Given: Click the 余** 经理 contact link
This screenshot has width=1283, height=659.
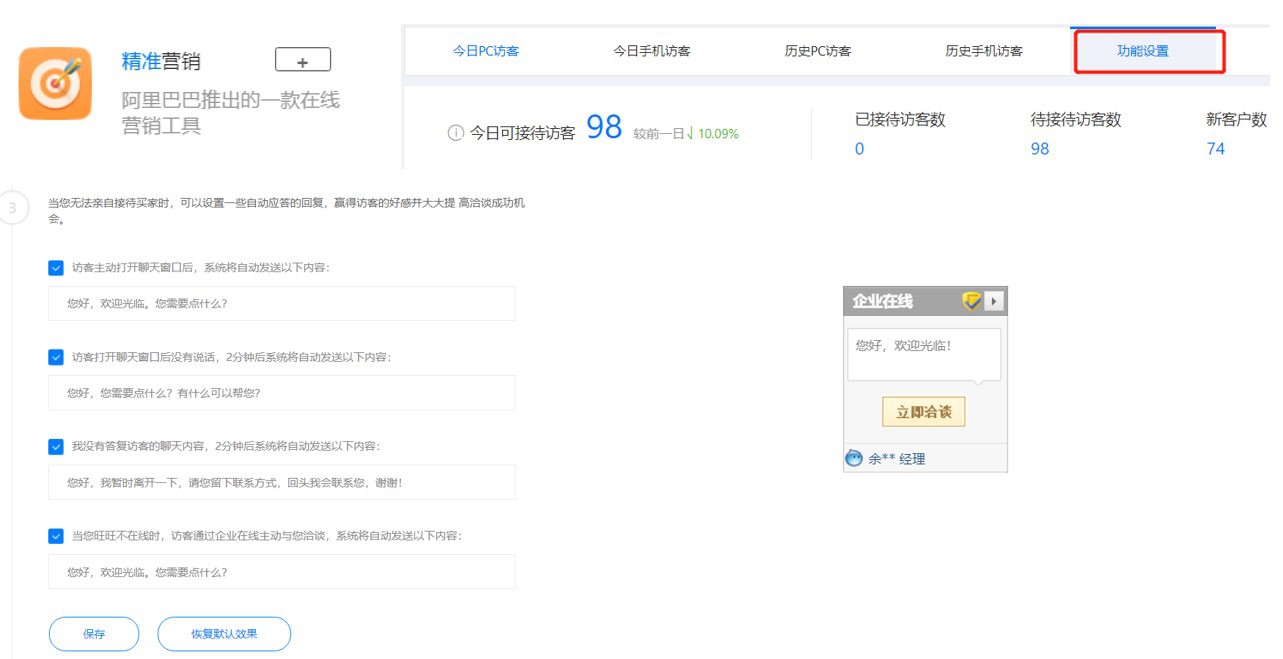Looking at the screenshot, I should (x=897, y=459).
